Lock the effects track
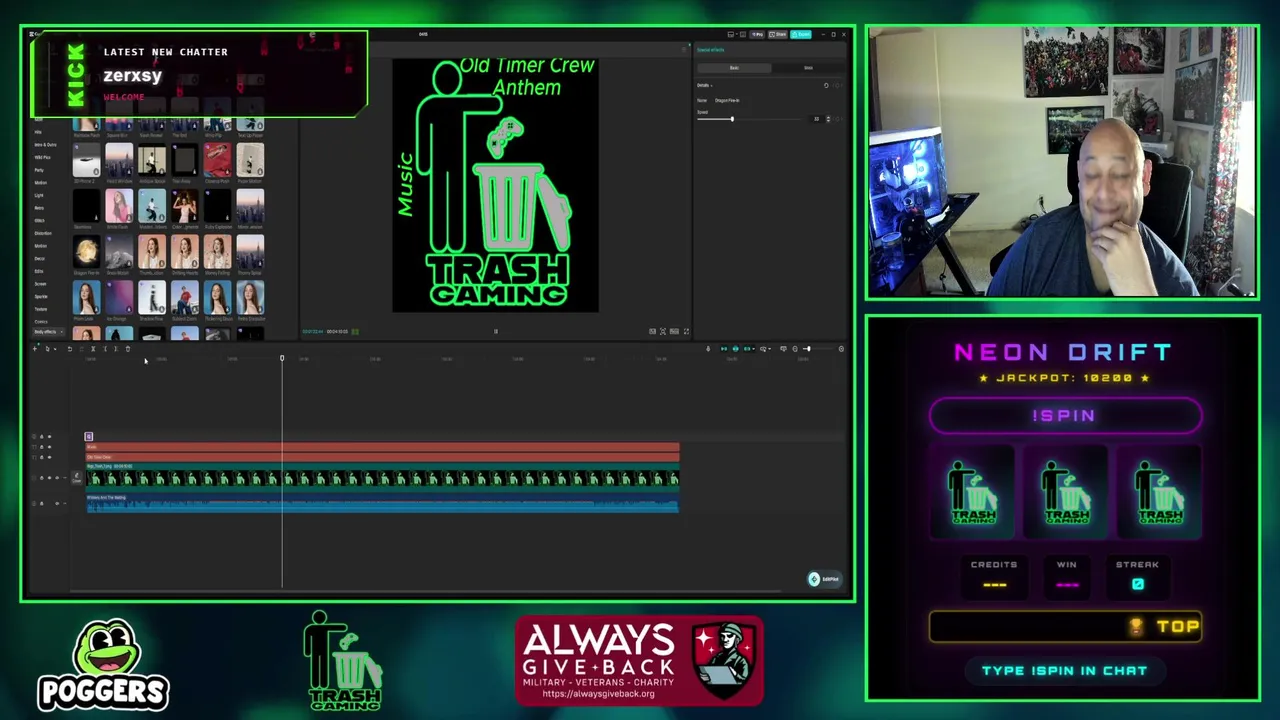Screen dimensions: 1280x720 click(42, 436)
